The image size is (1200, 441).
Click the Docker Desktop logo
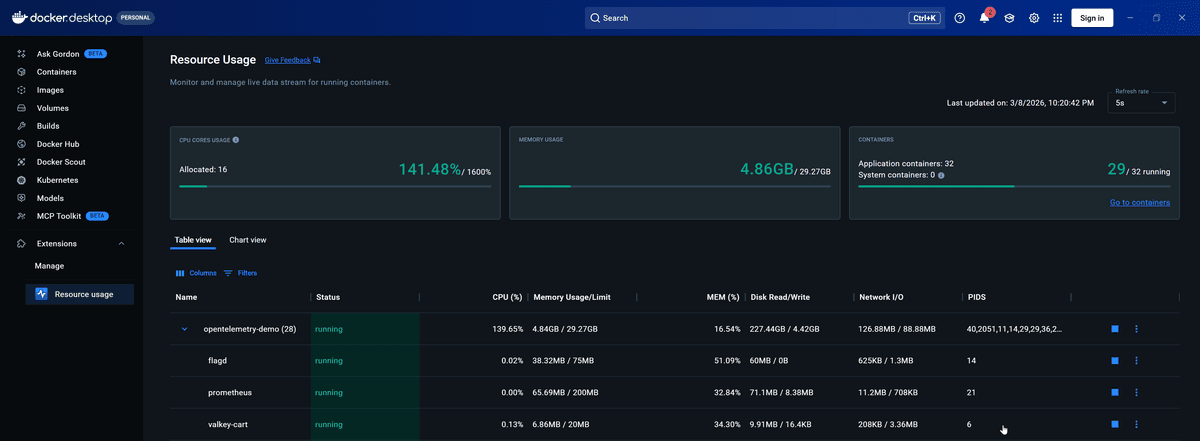point(62,18)
